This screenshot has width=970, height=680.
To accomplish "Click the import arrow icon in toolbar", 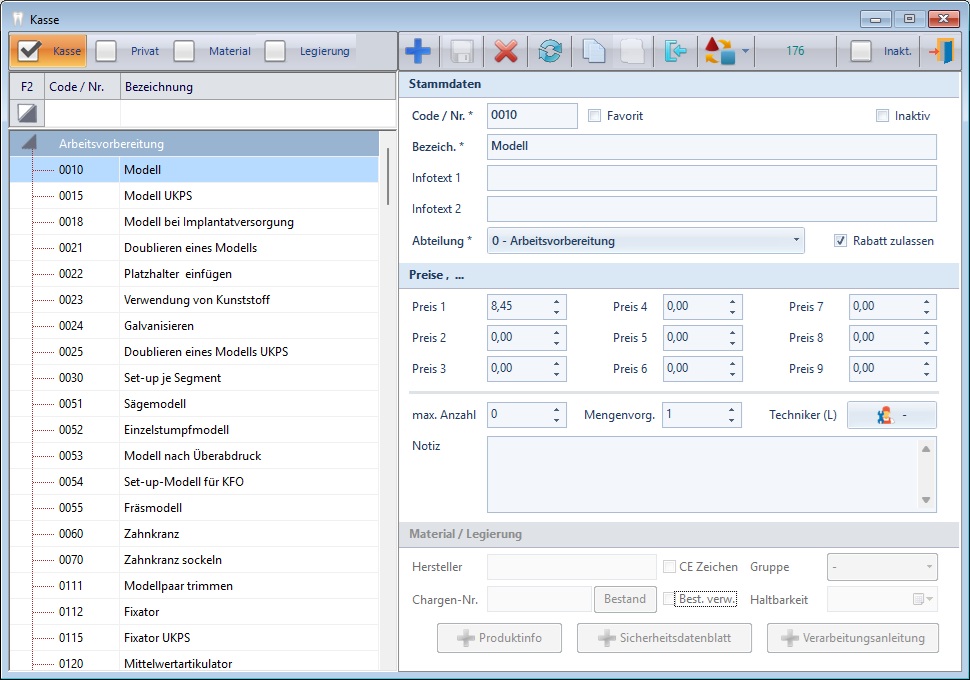I will 676,51.
